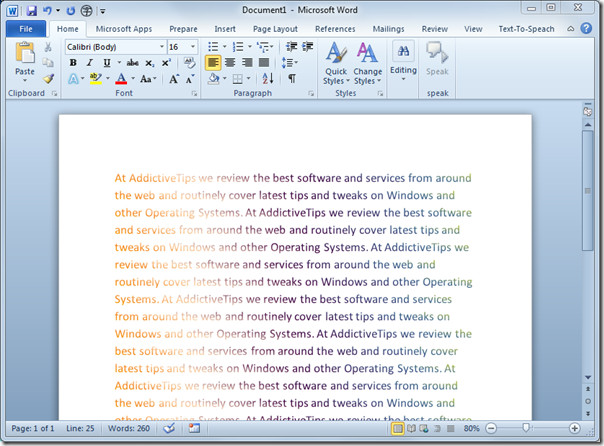Open the font name dropdown

162,47
